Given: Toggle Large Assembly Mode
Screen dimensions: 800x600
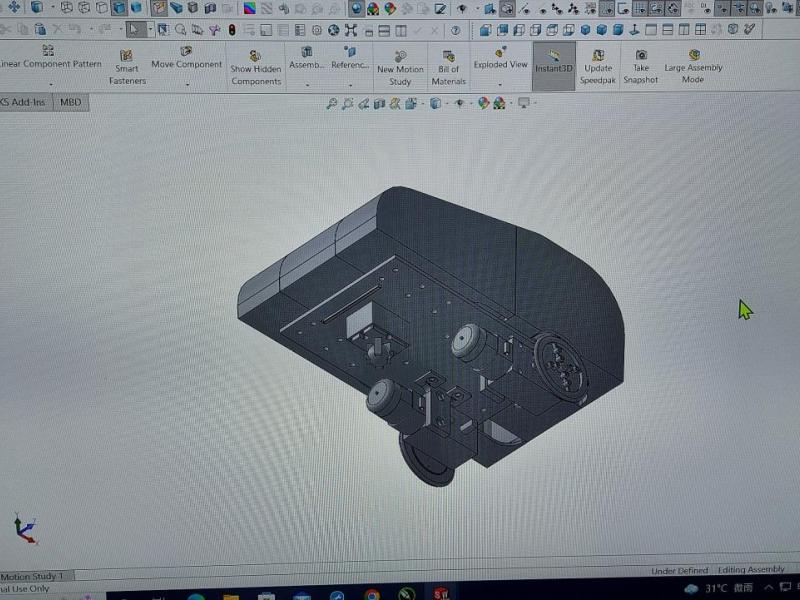Looking at the screenshot, I should [x=692, y=67].
